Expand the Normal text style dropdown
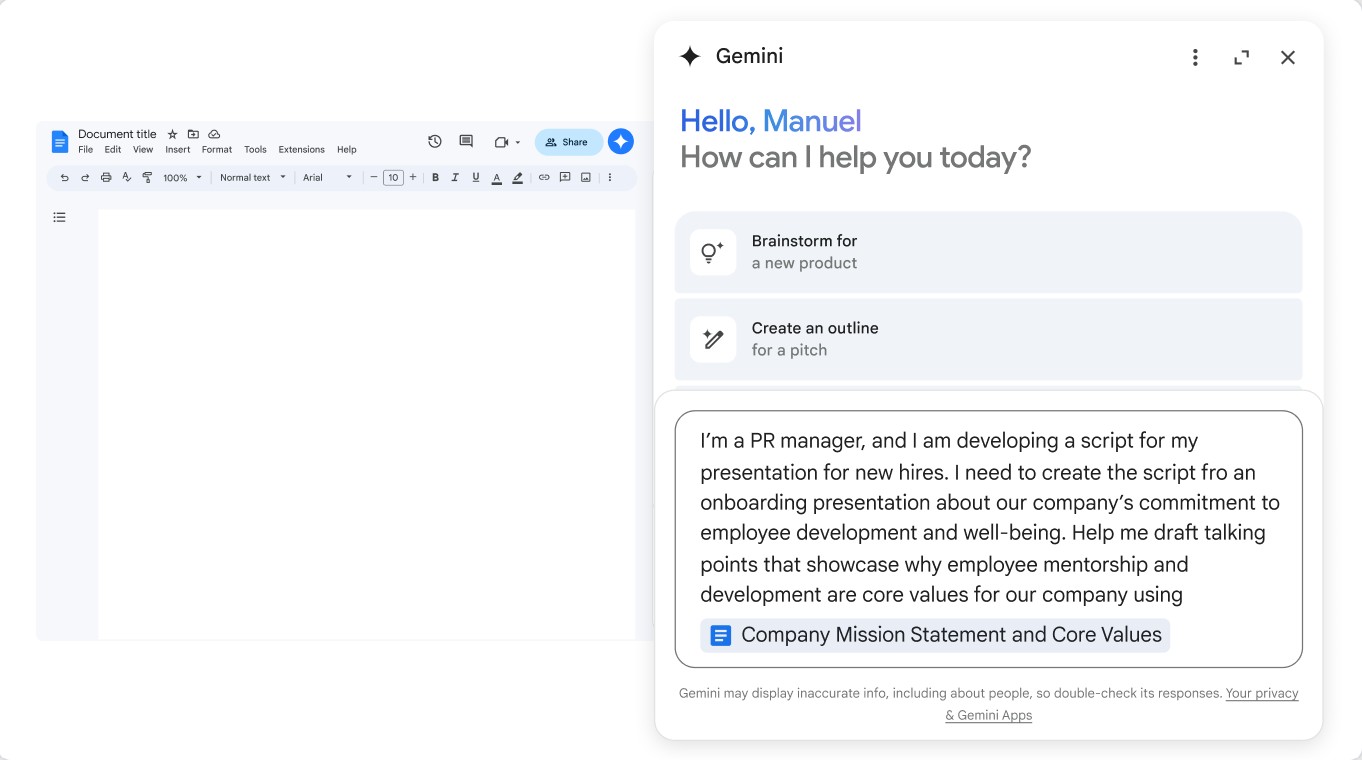 [x=253, y=178]
